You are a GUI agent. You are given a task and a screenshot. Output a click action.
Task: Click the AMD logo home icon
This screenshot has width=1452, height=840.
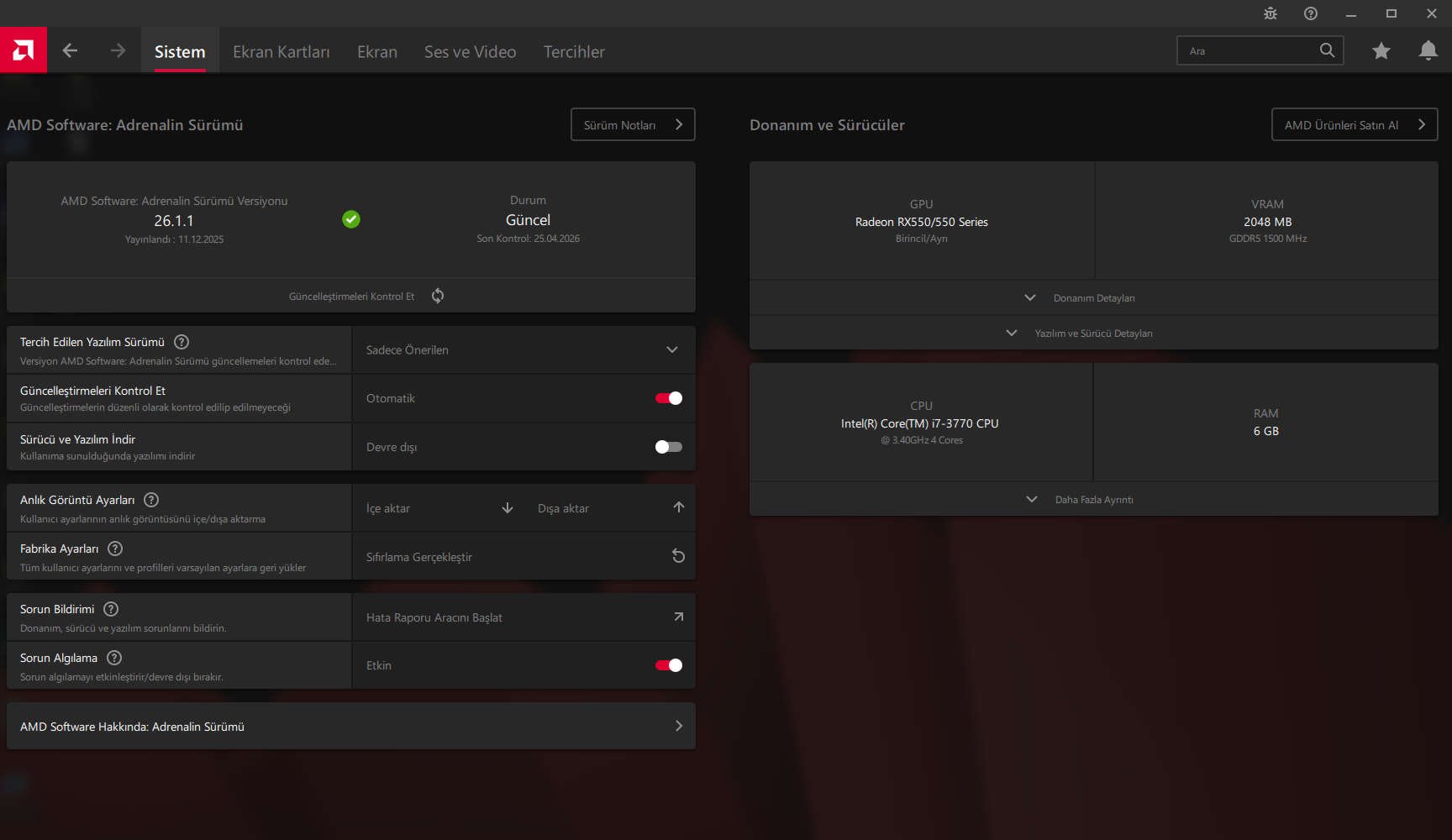click(x=24, y=50)
